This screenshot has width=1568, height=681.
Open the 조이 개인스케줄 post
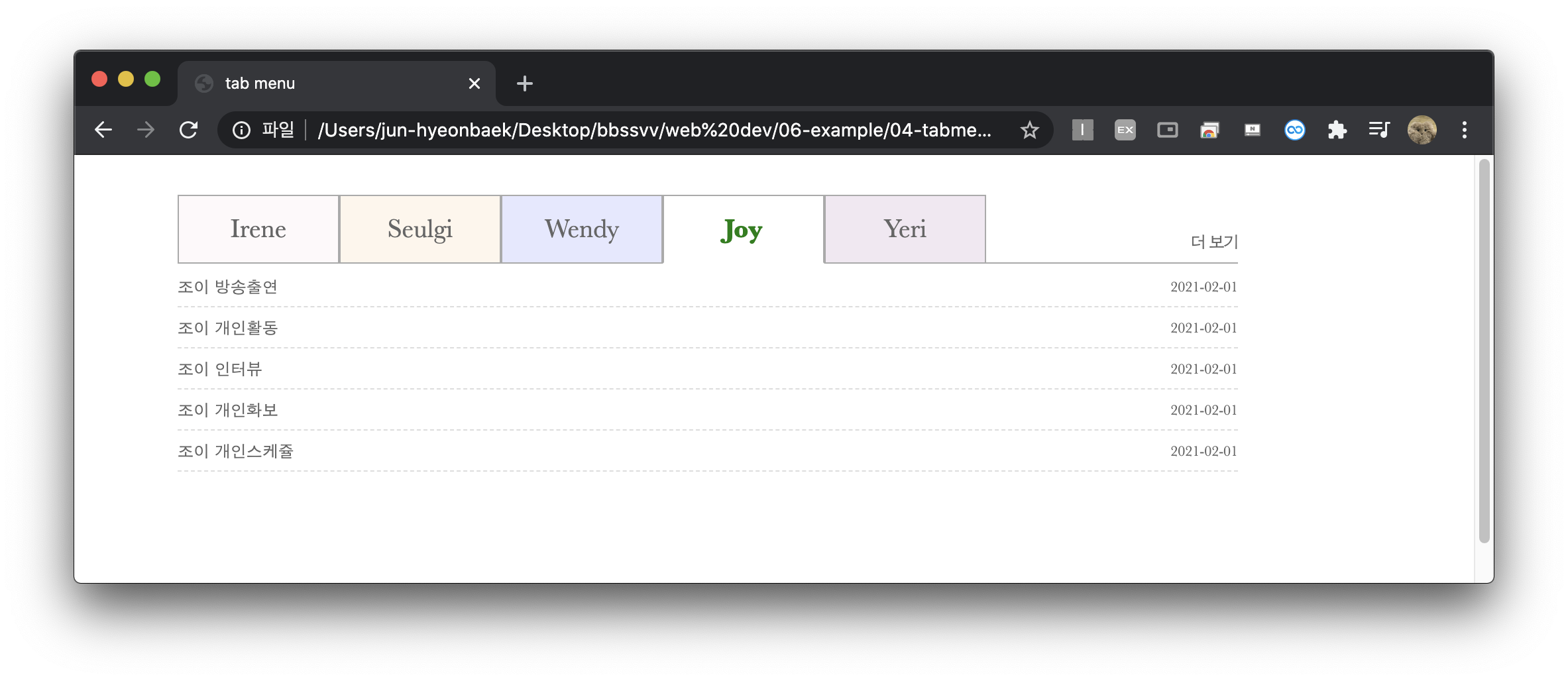[x=235, y=451]
